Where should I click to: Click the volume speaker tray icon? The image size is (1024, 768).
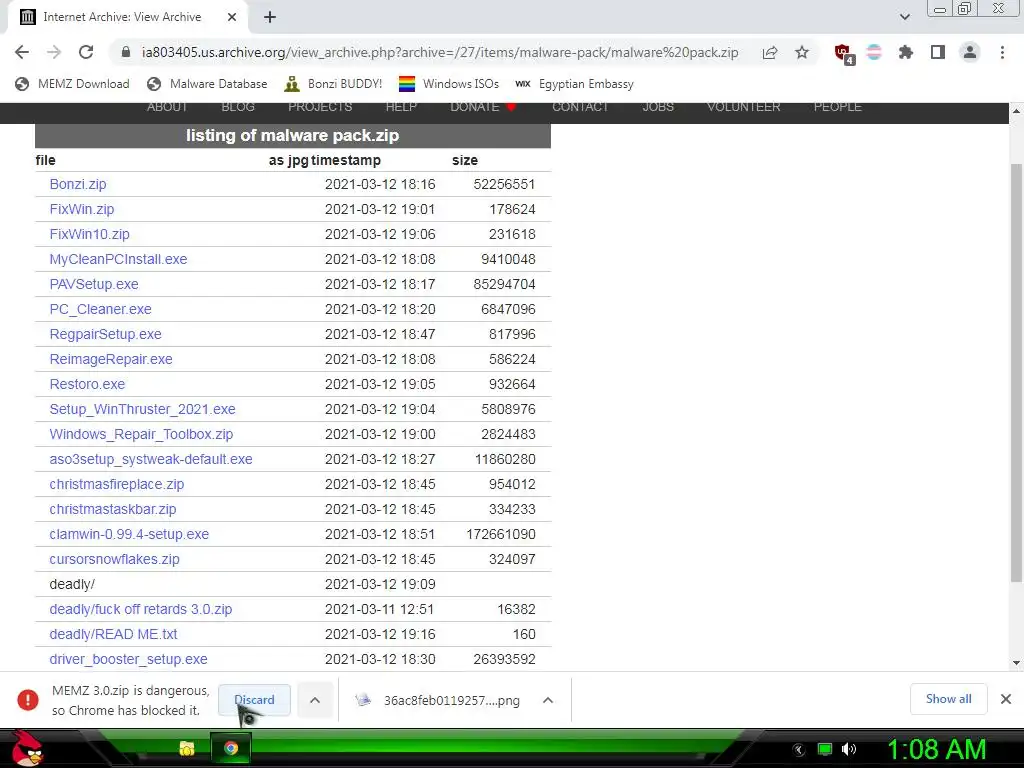click(x=848, y=749)
